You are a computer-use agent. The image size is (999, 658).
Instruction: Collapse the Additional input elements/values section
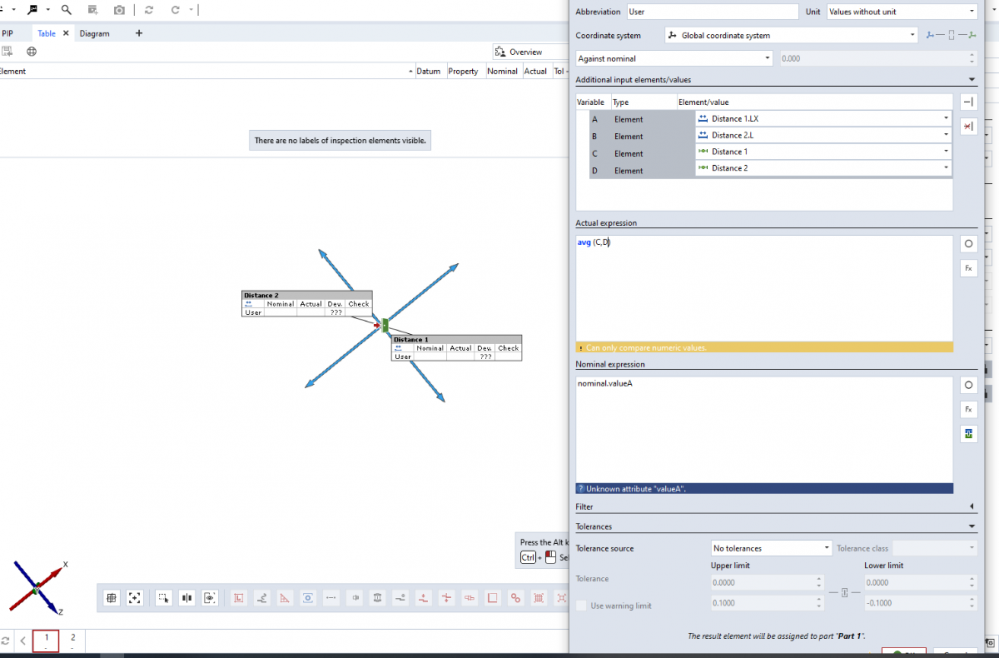pos(972,79)
